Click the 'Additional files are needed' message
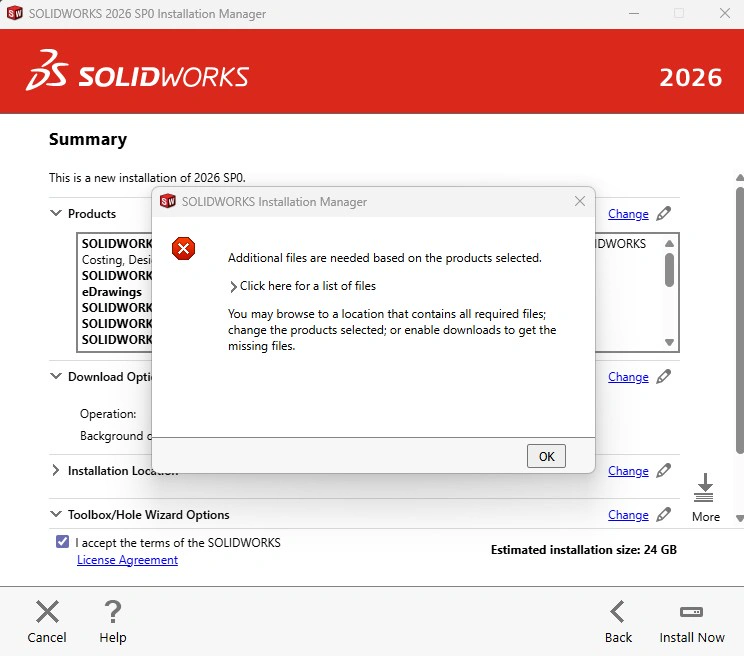 (x=385, y=258)
